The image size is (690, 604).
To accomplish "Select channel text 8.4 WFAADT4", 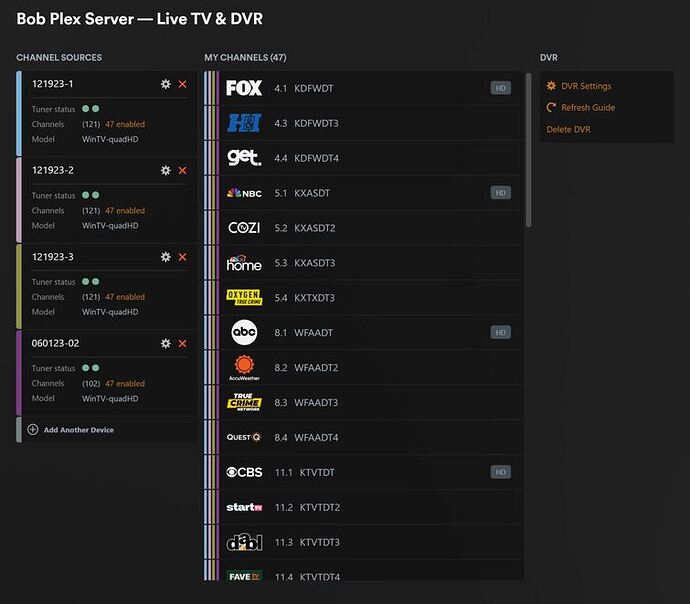I will point(306,437).
